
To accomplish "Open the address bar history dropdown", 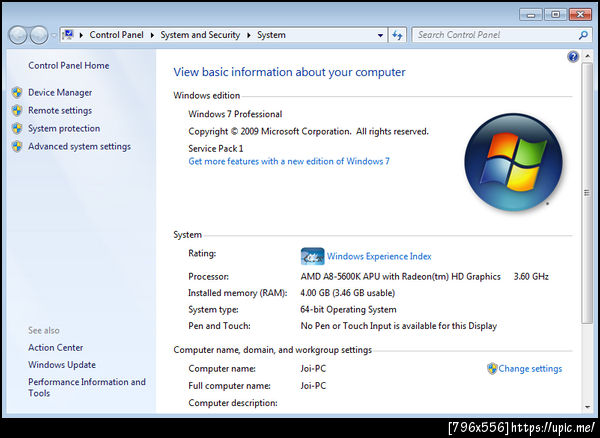I will pyautogui.click(x=380, y=35).
